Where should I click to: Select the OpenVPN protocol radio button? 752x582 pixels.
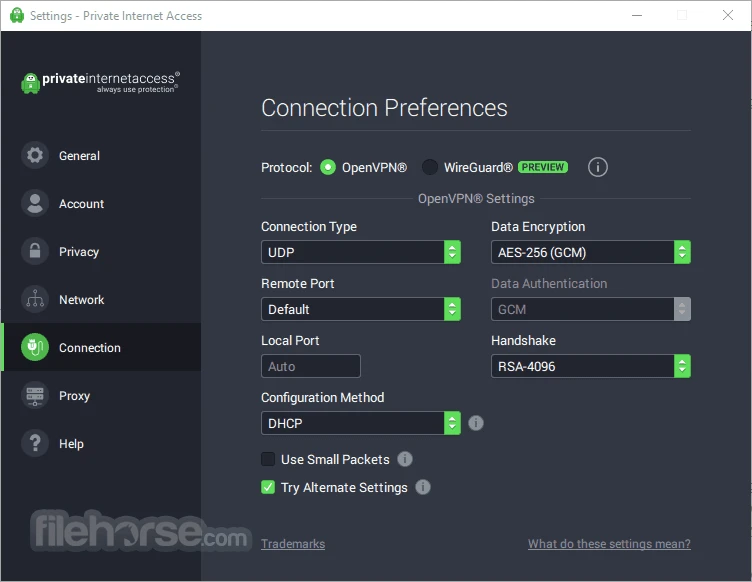328,167
